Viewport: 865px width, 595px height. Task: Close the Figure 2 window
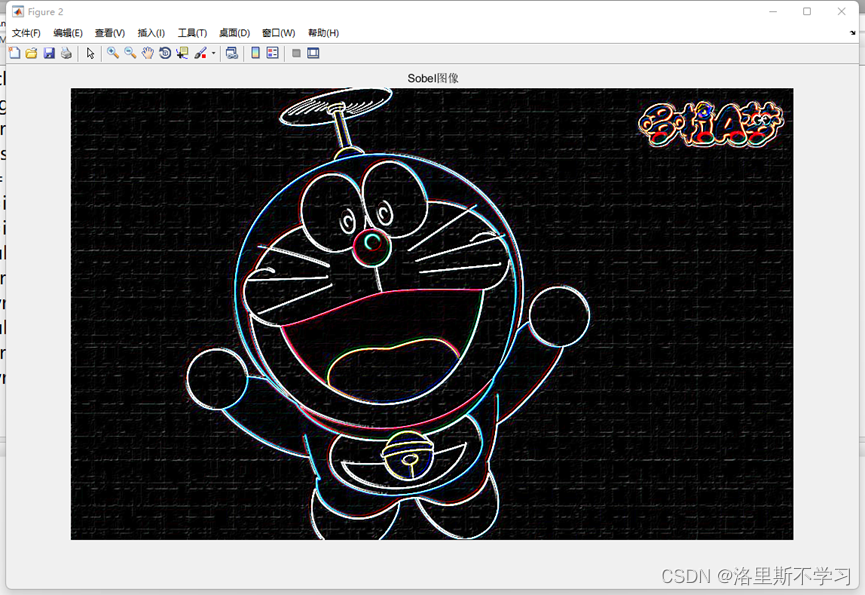841,12
